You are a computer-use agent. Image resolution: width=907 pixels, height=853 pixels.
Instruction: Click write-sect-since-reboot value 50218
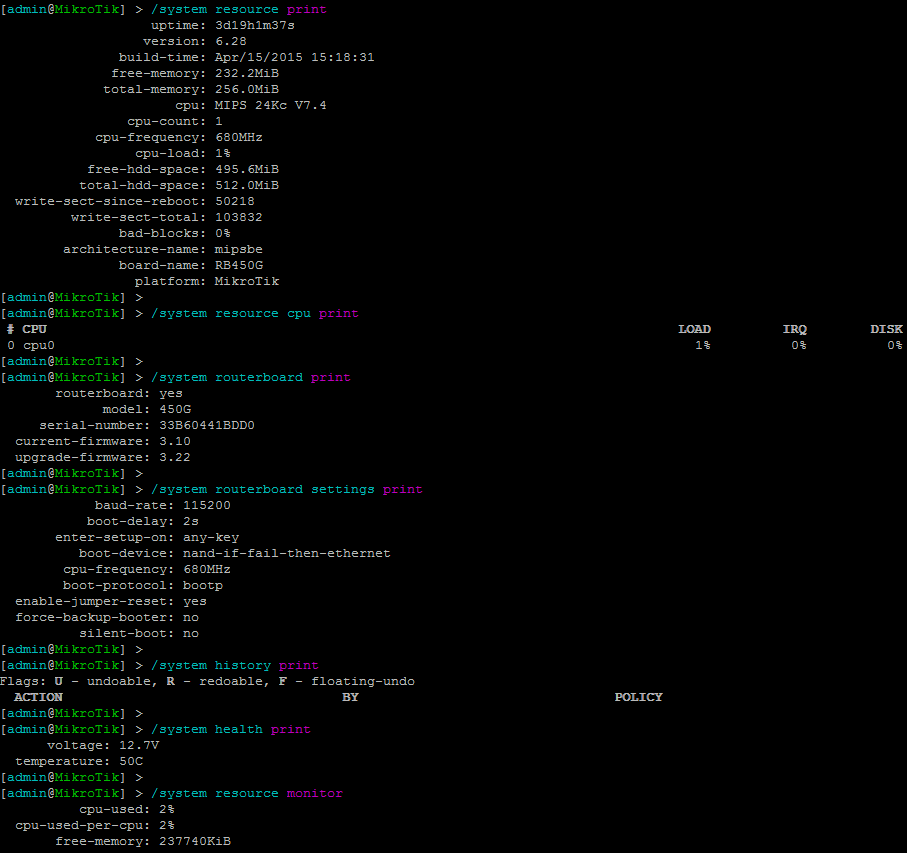point(235,201)
